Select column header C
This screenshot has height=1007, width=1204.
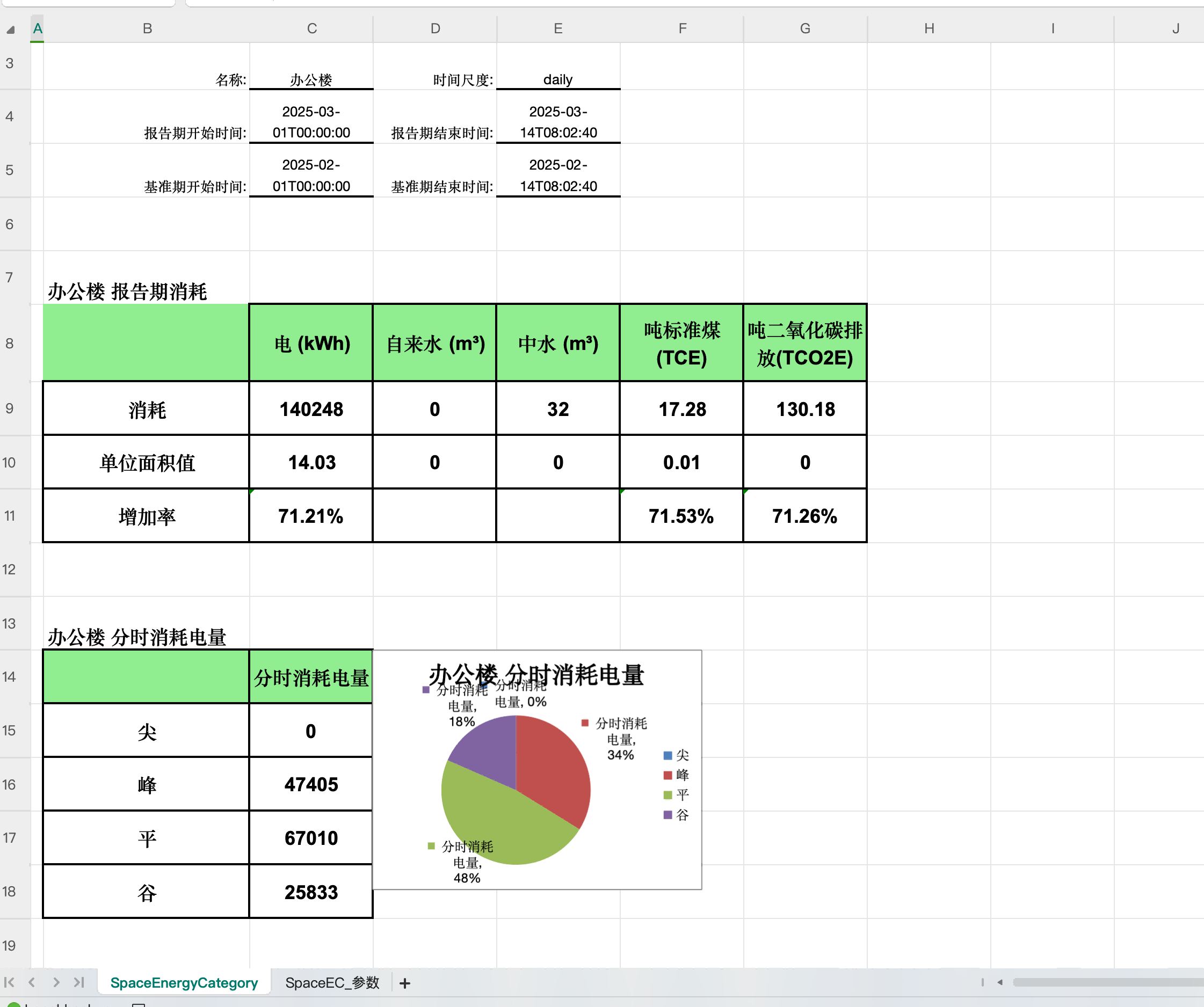[311, 27]
